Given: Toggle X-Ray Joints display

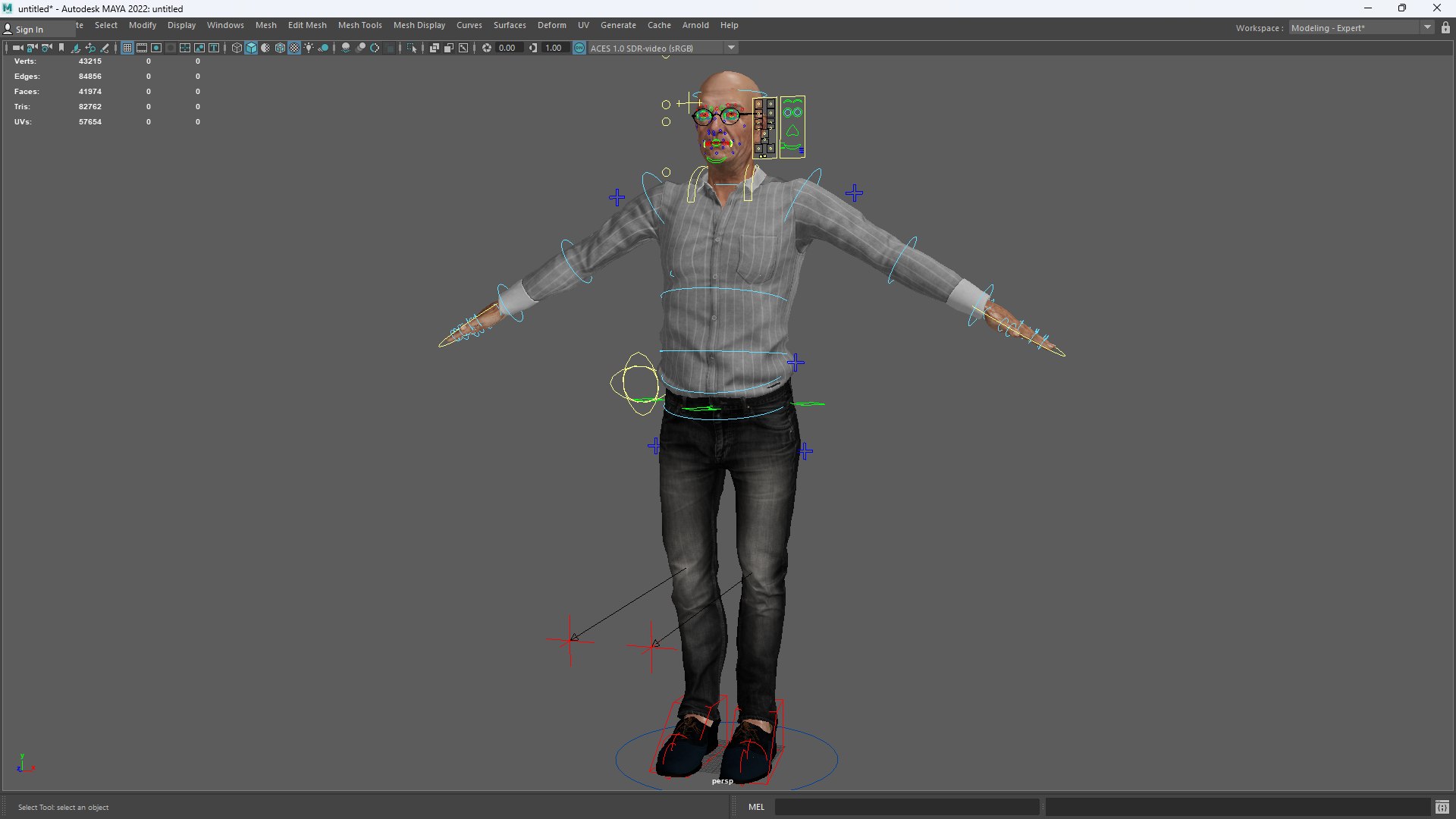Looking at the screenshot, I should pos(463,48).
